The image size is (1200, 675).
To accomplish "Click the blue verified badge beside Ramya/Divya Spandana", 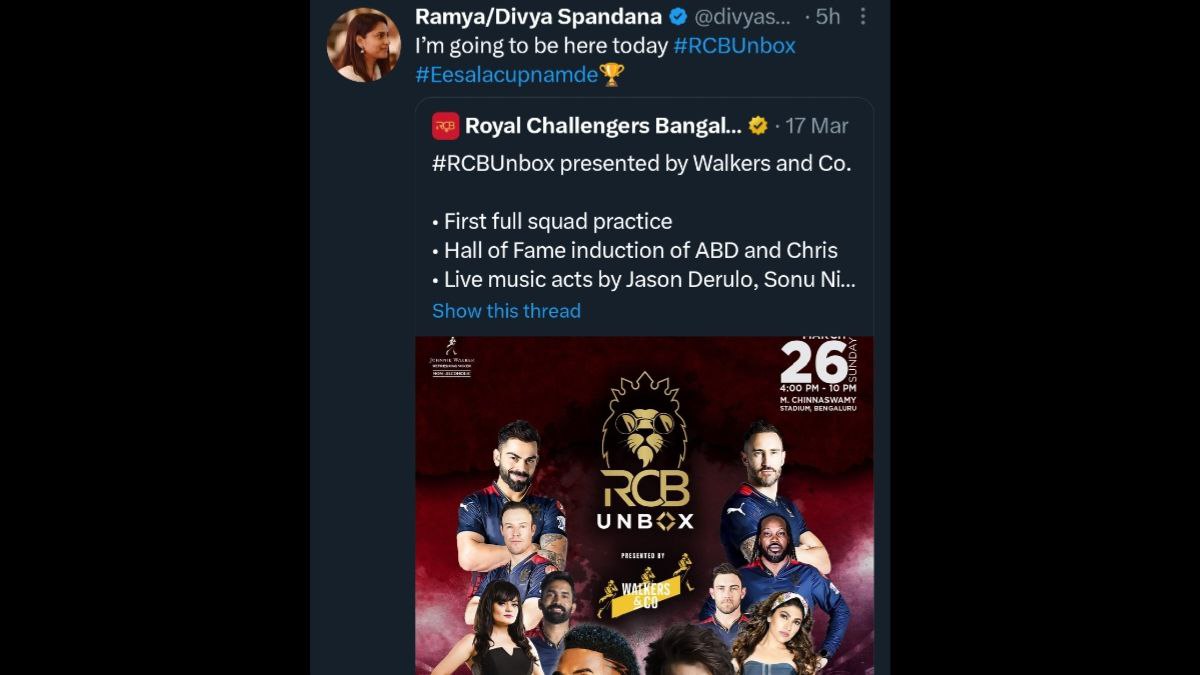I will pyautogui.click(x=675, y=16).
